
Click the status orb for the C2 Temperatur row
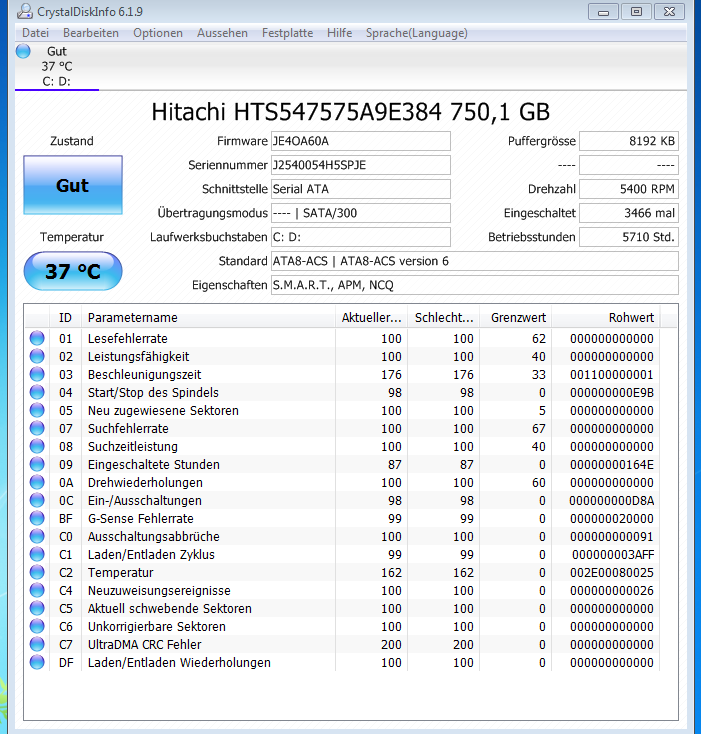[x=37, y=572]
